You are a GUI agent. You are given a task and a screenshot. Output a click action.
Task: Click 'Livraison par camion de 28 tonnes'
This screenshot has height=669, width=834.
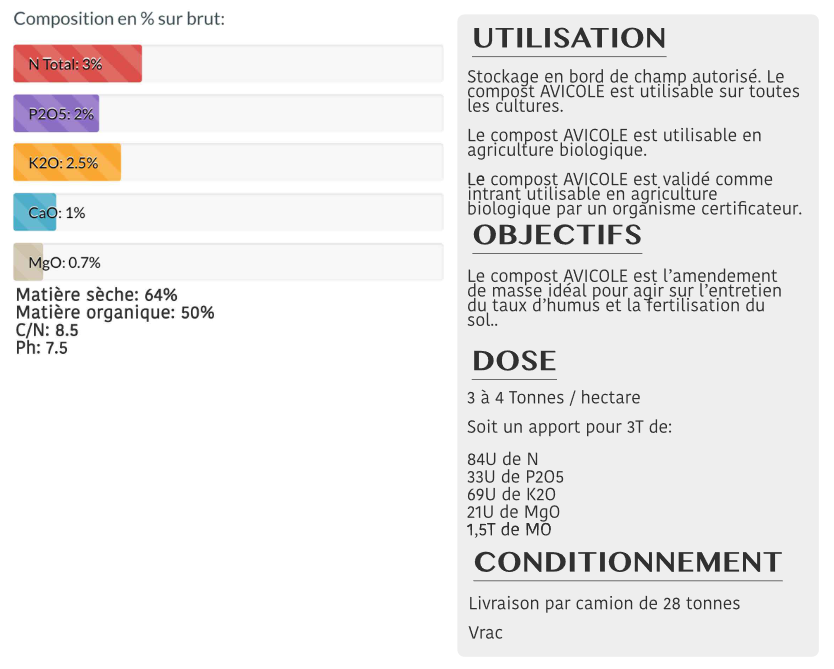pyautogui.click(x=604, y=604)
